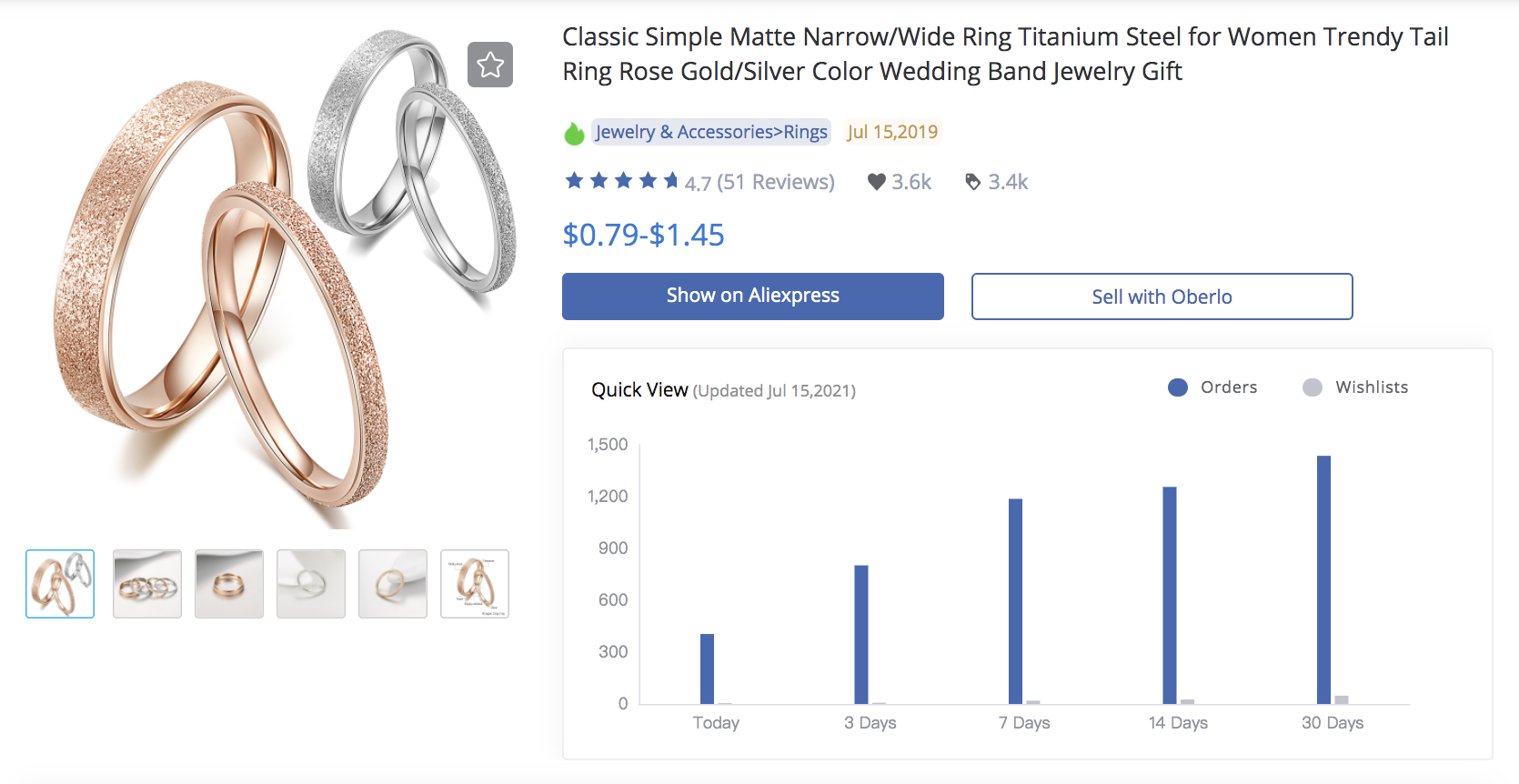Click the heart likes icon showing 3.6k
This screenshot has width=1519, height=784.
[x=876, y=181]
